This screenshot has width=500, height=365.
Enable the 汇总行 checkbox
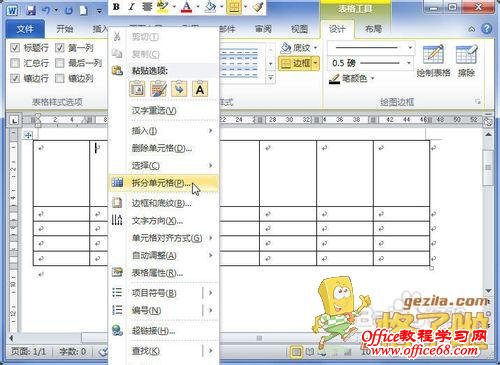(15, 63)
